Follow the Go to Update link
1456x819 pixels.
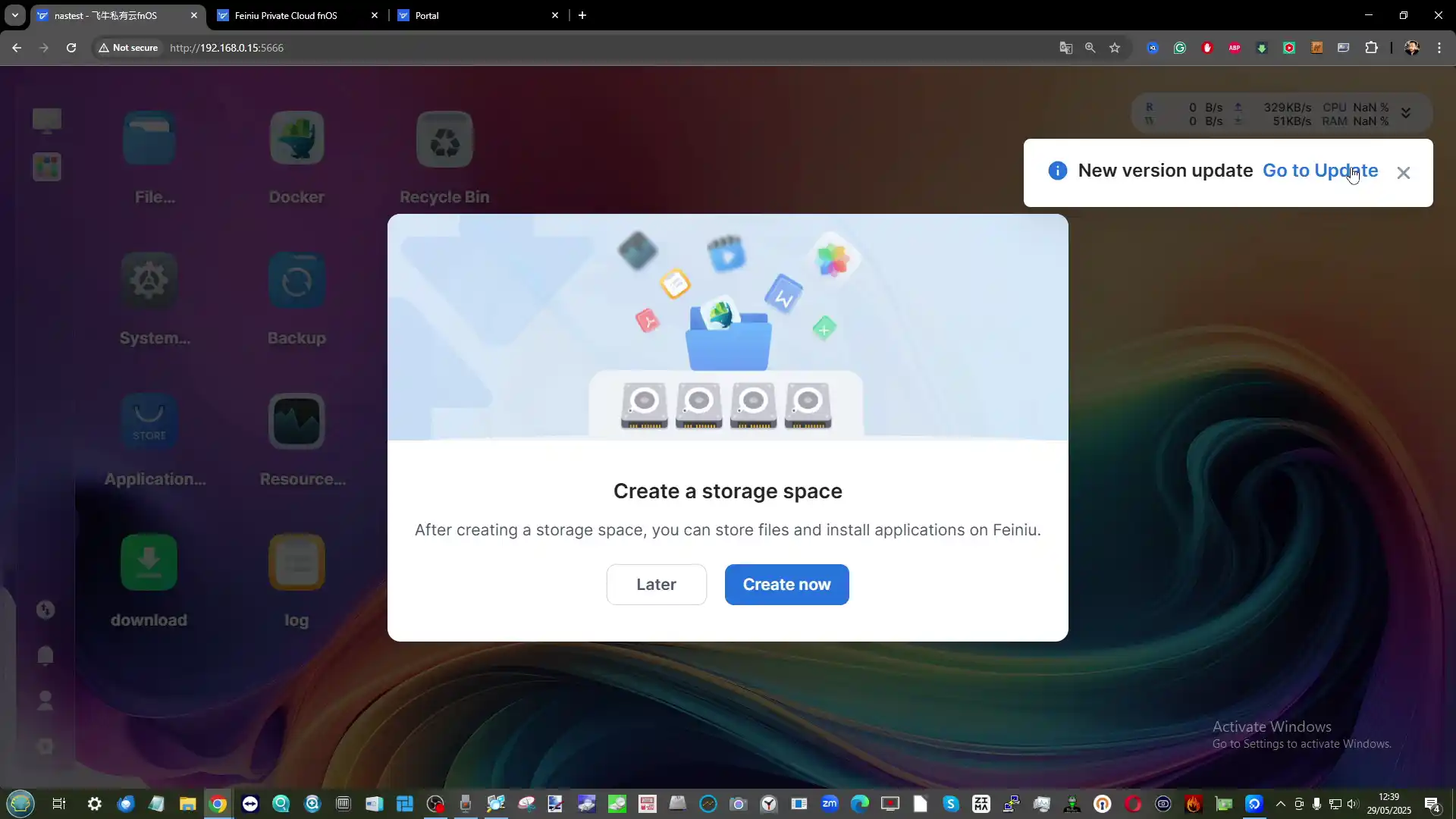pos(1320,171)
